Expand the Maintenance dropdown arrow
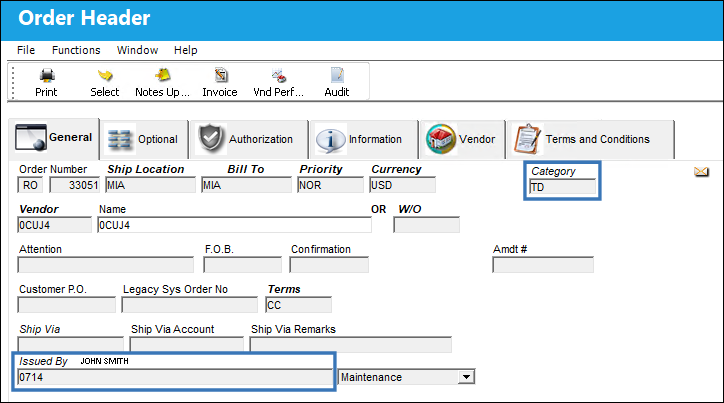This screenshot has width=724, height=403. point(466,377)
